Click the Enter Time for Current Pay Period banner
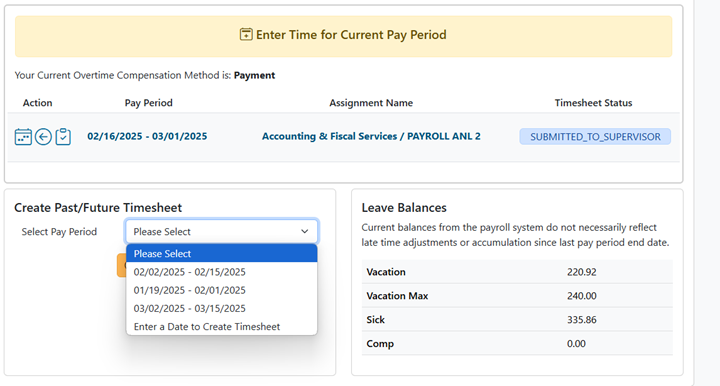Screen dimensions: 720x386 coord(343,36)
